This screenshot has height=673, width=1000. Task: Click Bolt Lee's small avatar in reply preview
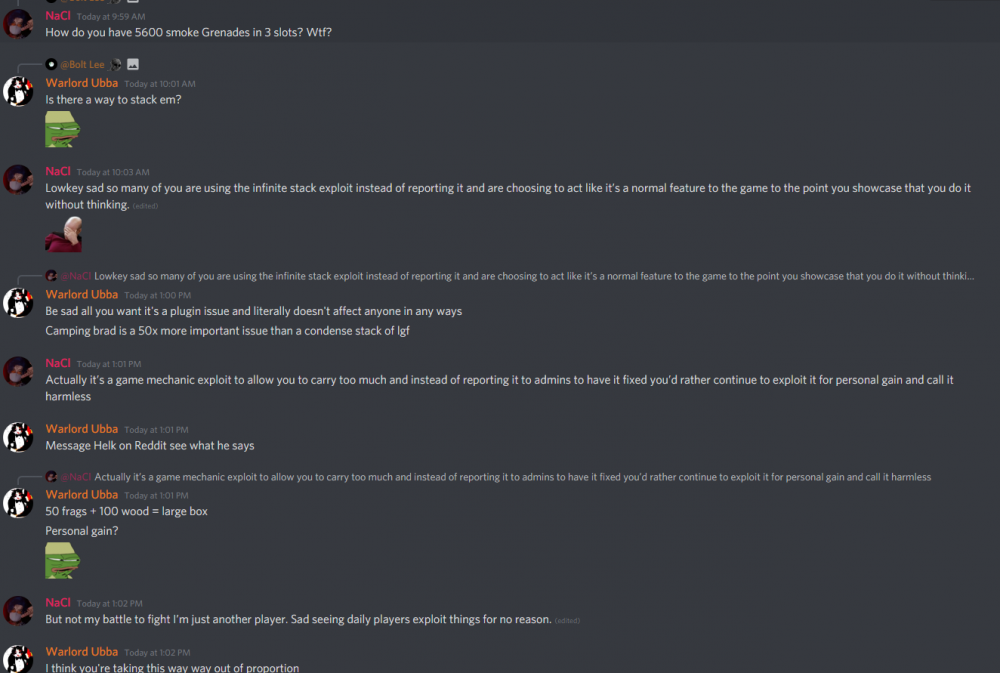tap(51, 65)
